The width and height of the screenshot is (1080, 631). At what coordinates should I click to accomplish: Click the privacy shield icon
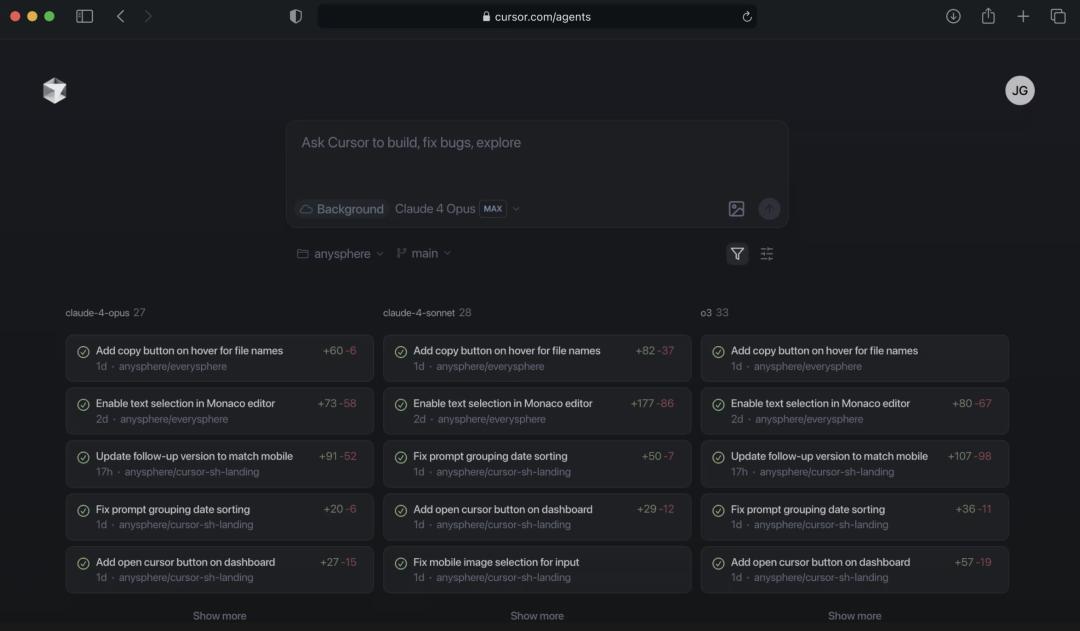pos(295,17)
